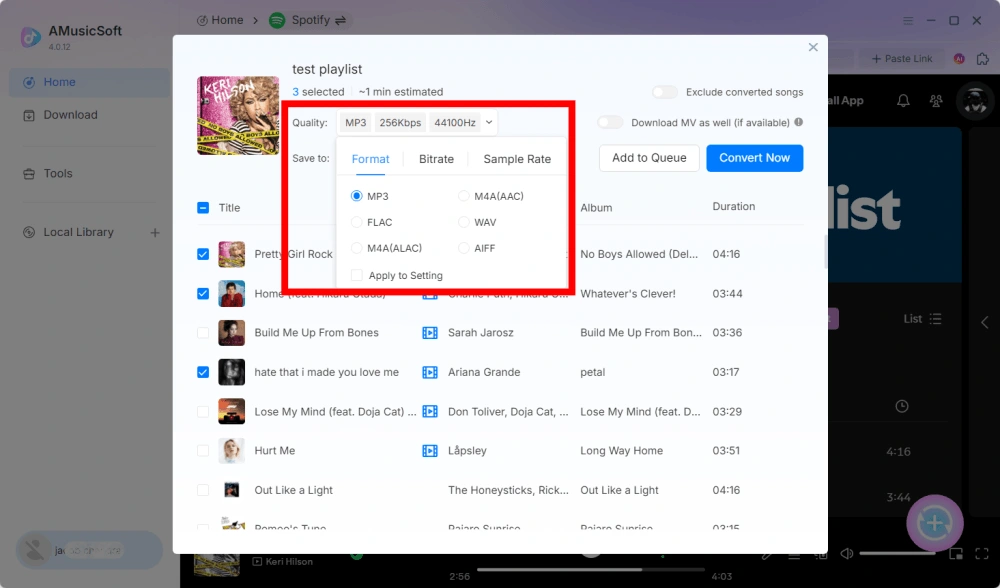Switch to the Format tab
Viewport: 1000px width, 588px height.
(370, 159)
